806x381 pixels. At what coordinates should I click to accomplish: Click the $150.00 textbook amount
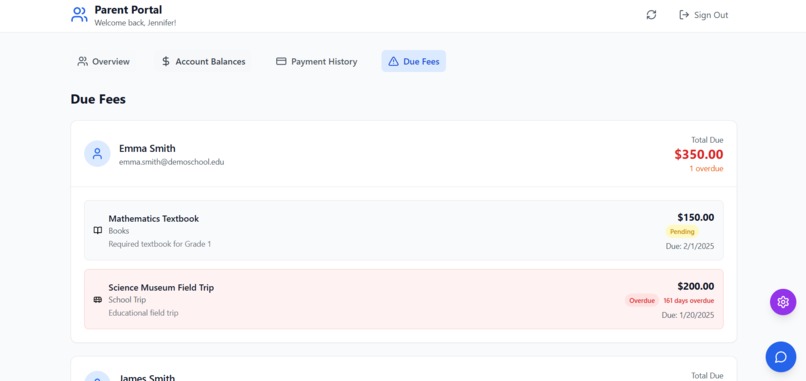(x=695, y=217)
